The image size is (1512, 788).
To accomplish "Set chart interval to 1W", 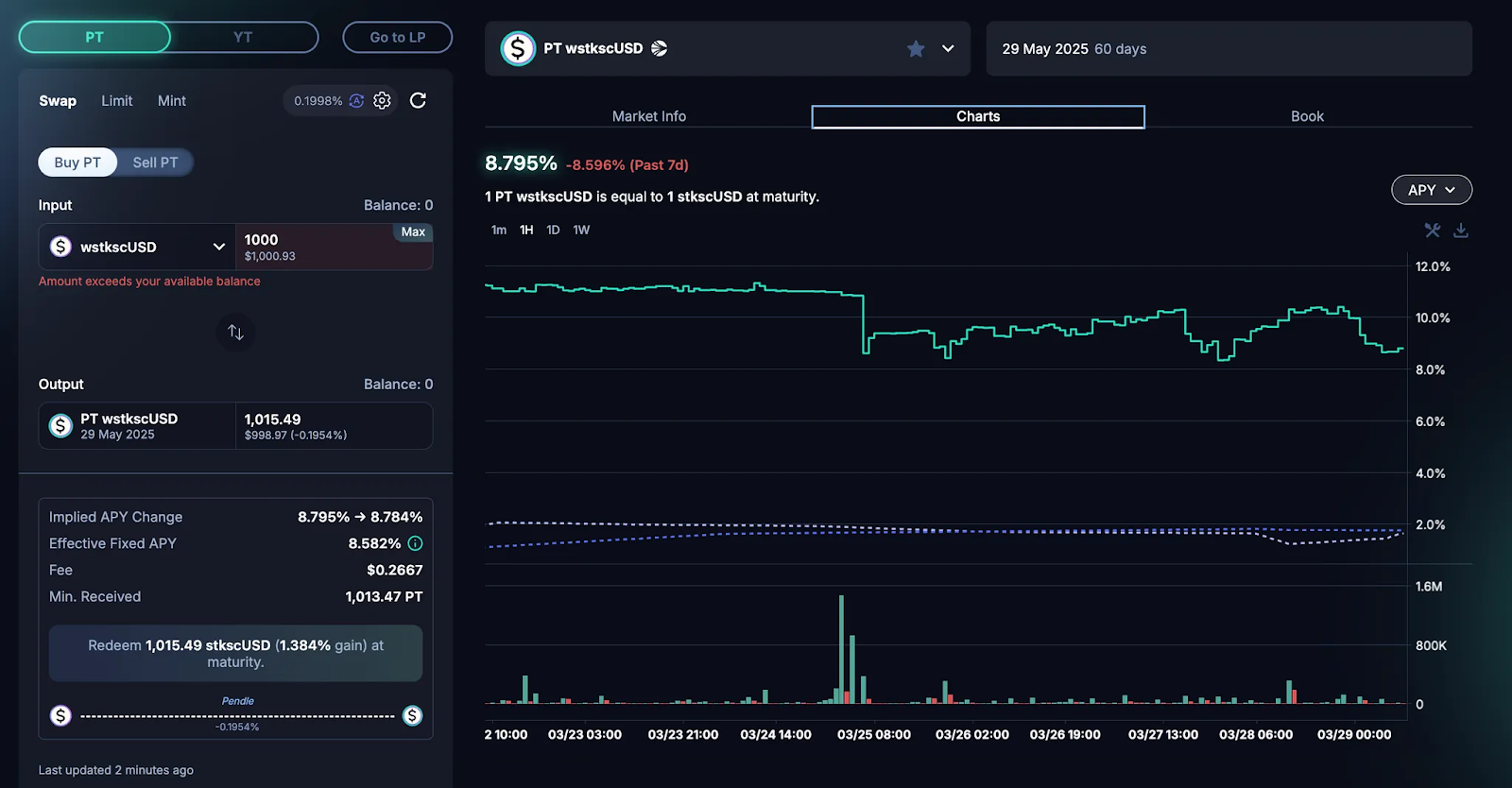I will tap(581, 230).
